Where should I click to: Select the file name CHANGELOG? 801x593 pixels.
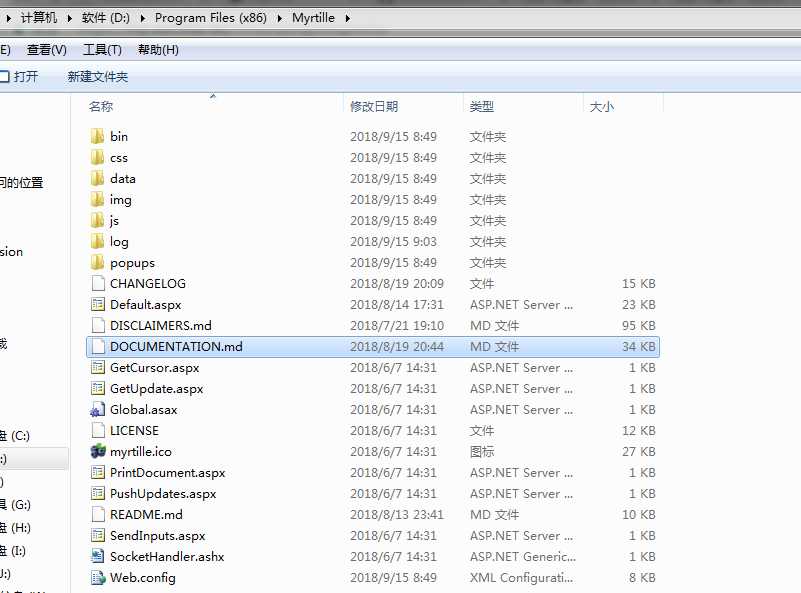coord(148,283)
